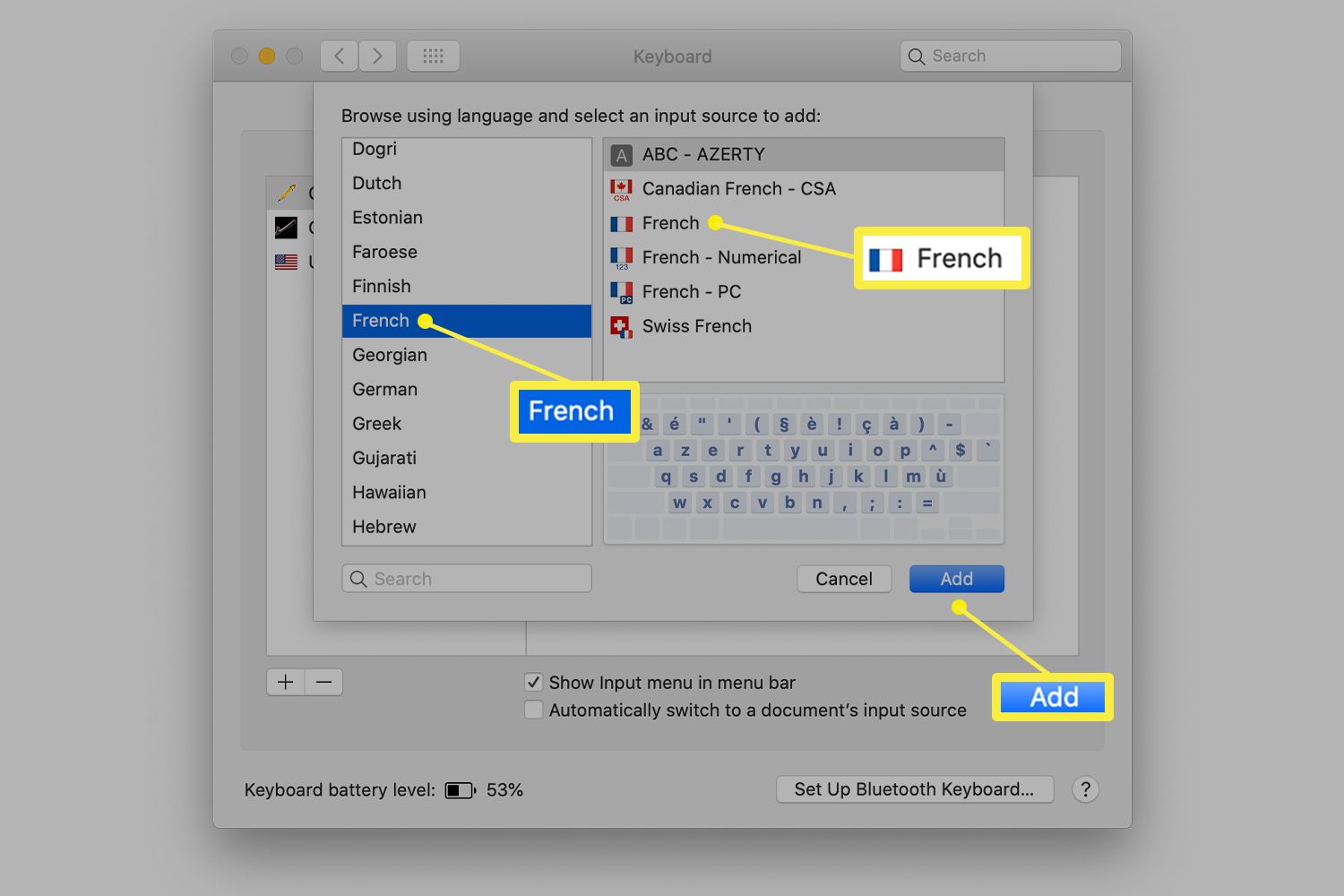Select Dogri in language list
Viewport: 1344px width, 896px height.
tap(467, 149)
